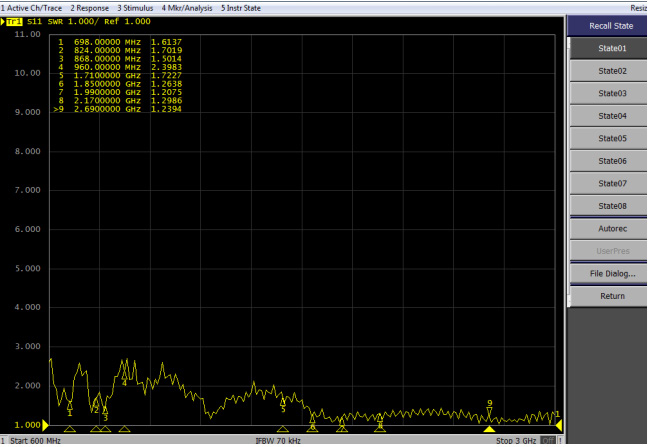Load State03 from recall list
The width and height of the screenshot is (652, 447).
(611, 93)
